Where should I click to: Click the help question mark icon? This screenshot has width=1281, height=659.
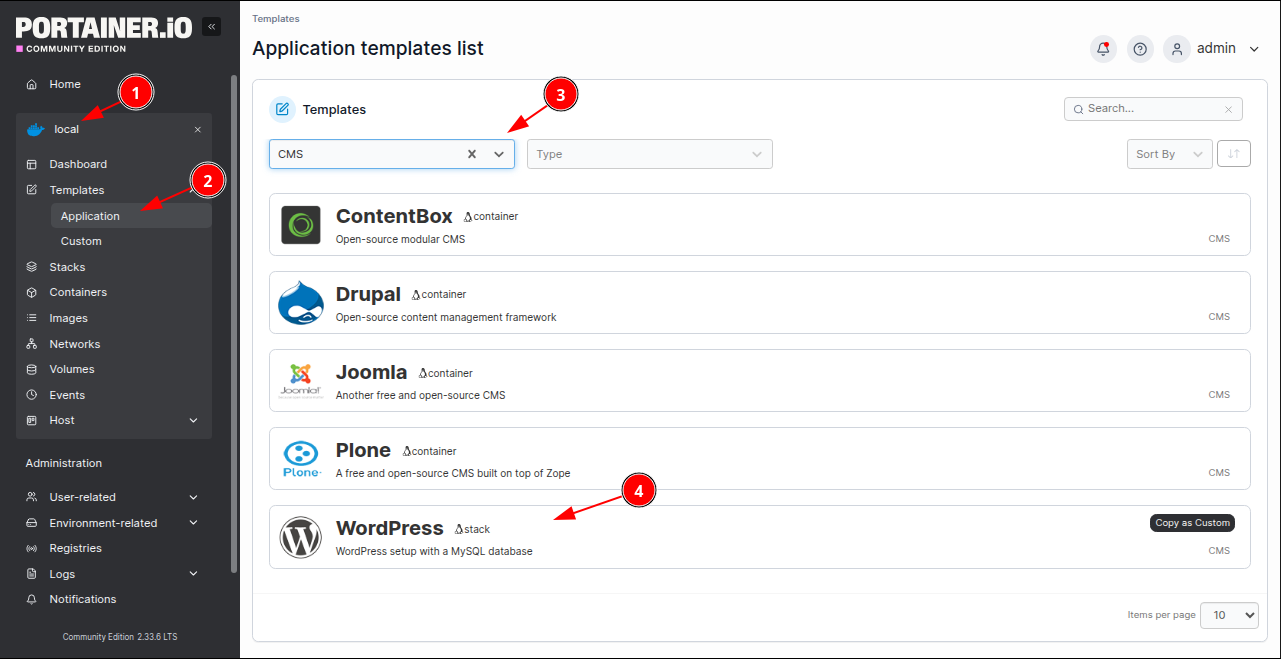coord(1140,49)
